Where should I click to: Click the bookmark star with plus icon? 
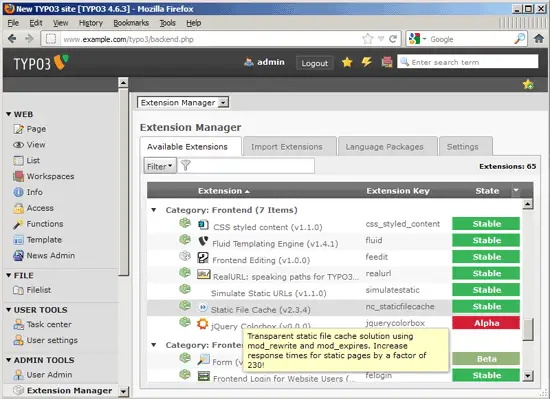(x=528, y=84)
